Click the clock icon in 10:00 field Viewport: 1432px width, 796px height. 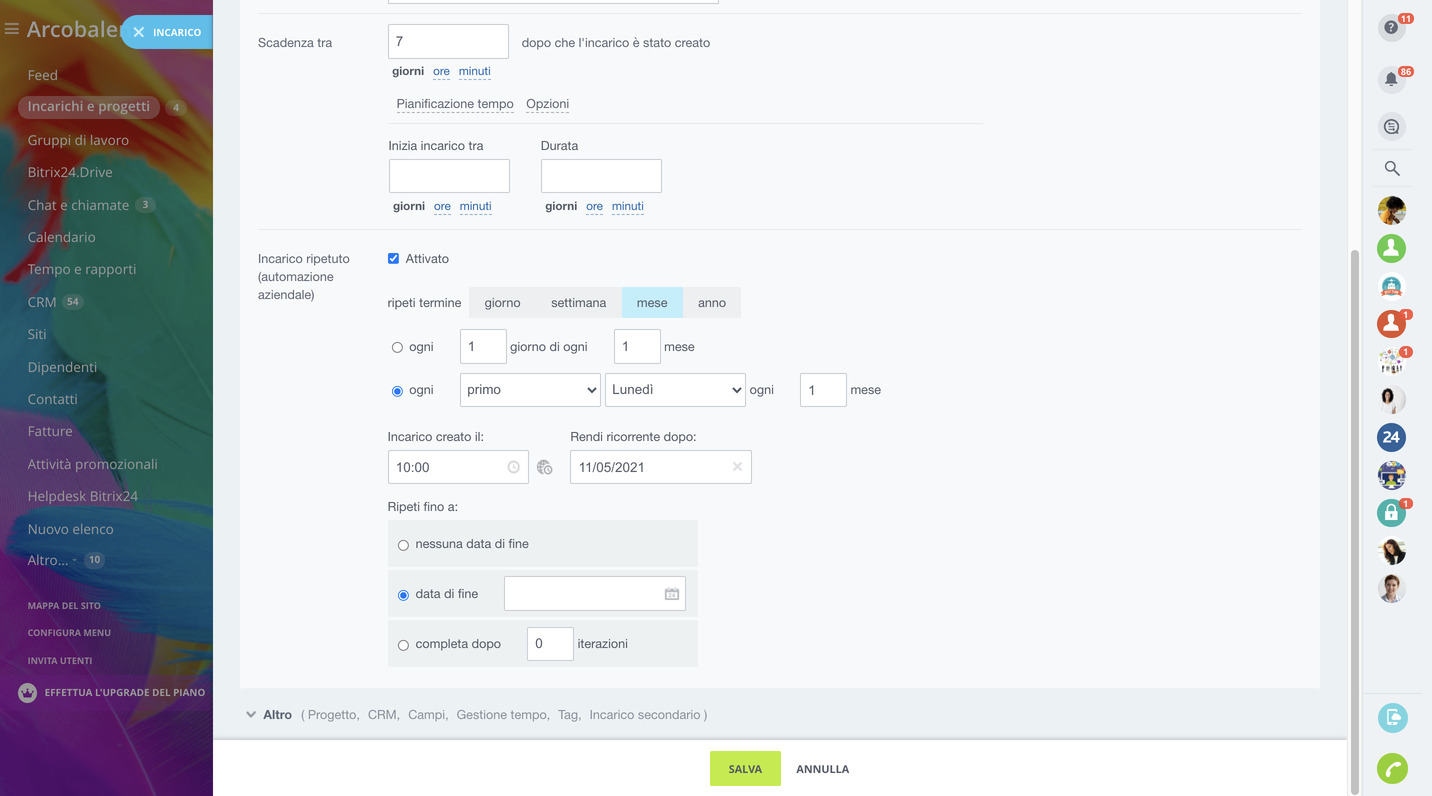(514, 467)
